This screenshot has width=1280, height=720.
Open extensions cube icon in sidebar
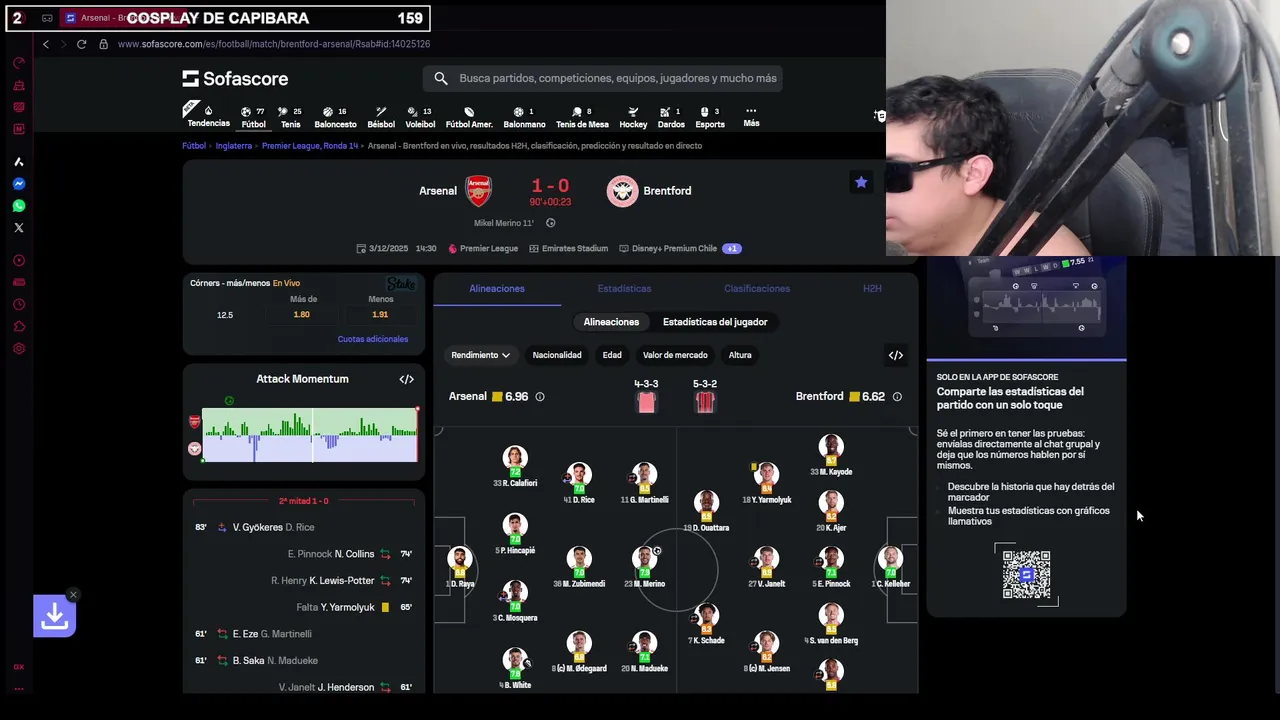[18, 327]
